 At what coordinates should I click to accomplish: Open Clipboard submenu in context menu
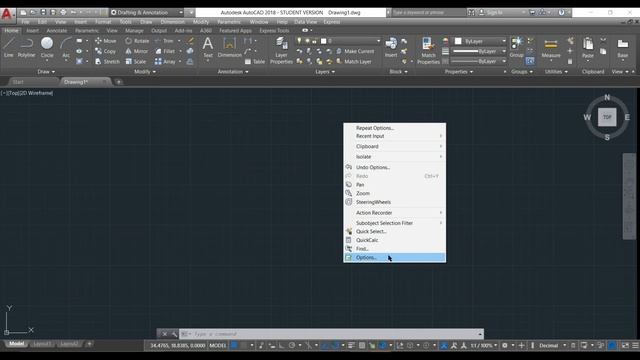point(394,146)
